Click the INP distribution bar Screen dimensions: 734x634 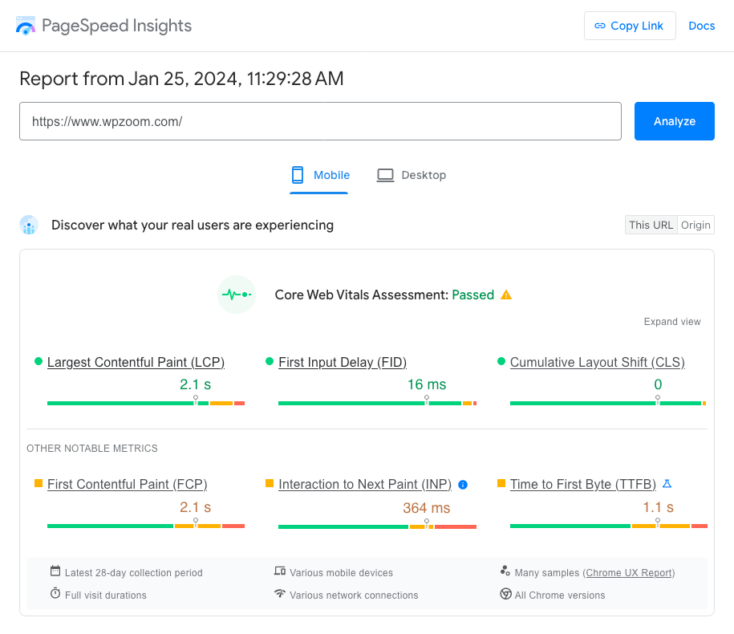tap(377, 527)
